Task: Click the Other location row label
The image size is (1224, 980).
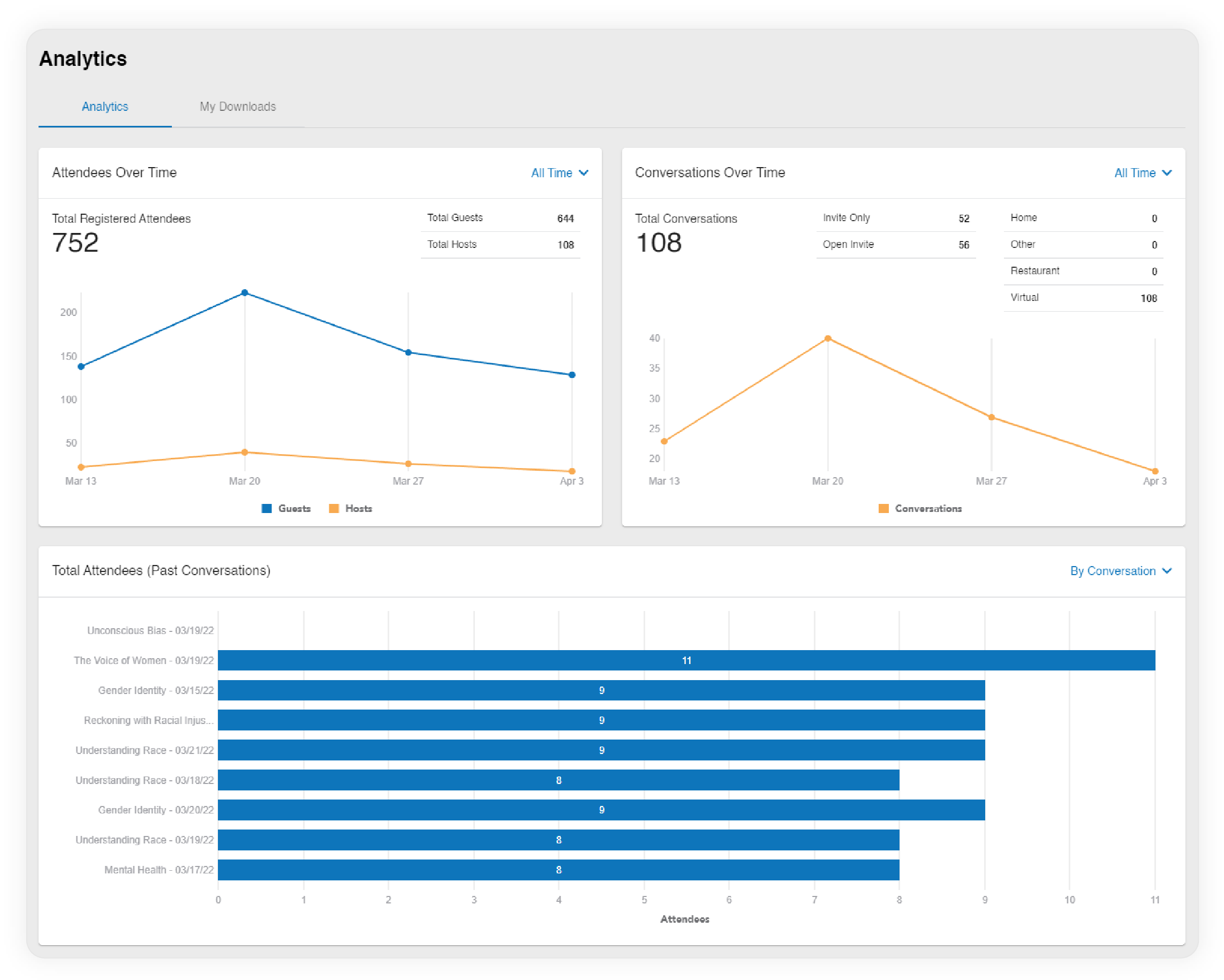Action: (x=1023, y=244)
